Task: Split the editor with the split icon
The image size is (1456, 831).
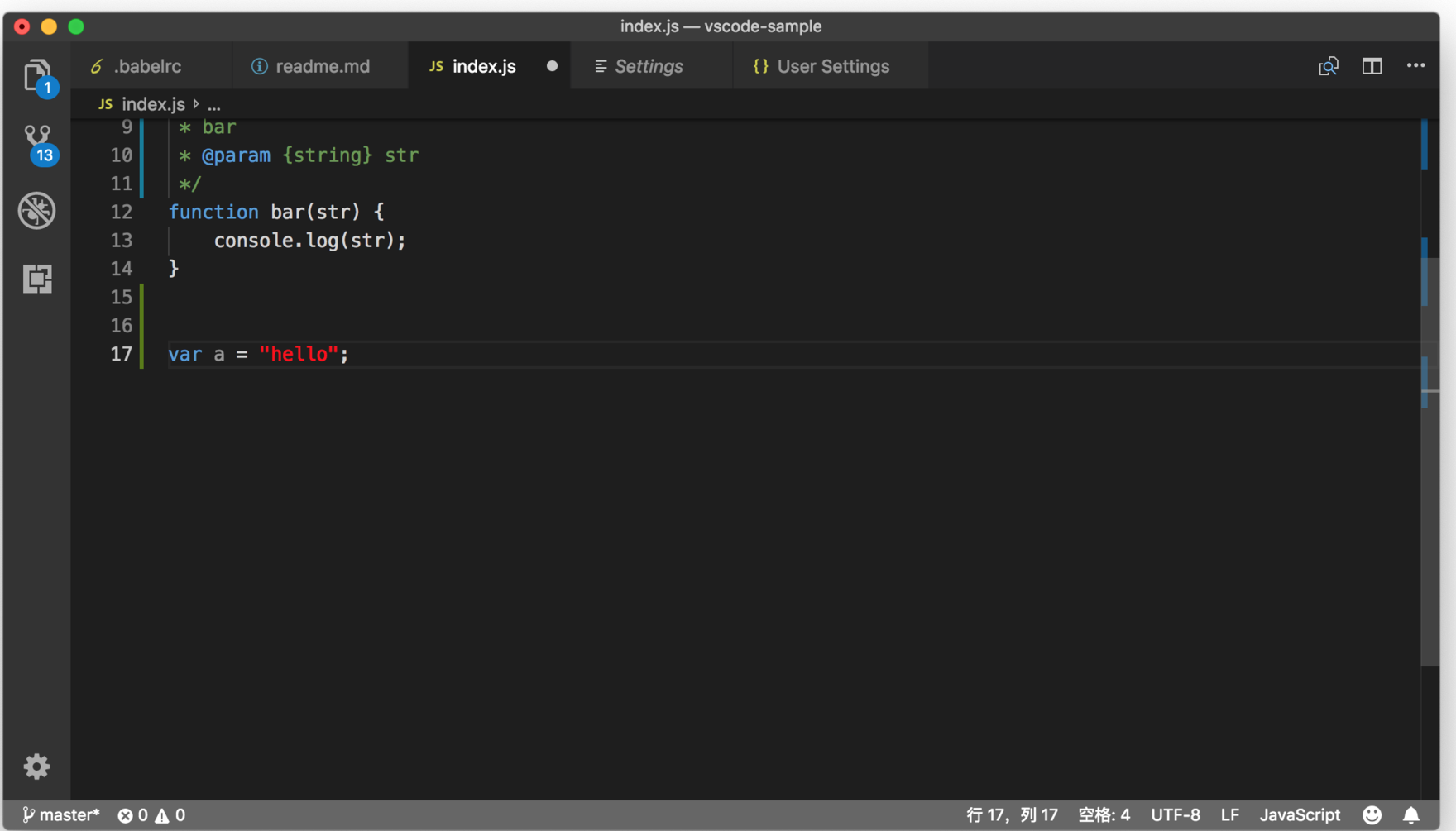Action: 1372,66
